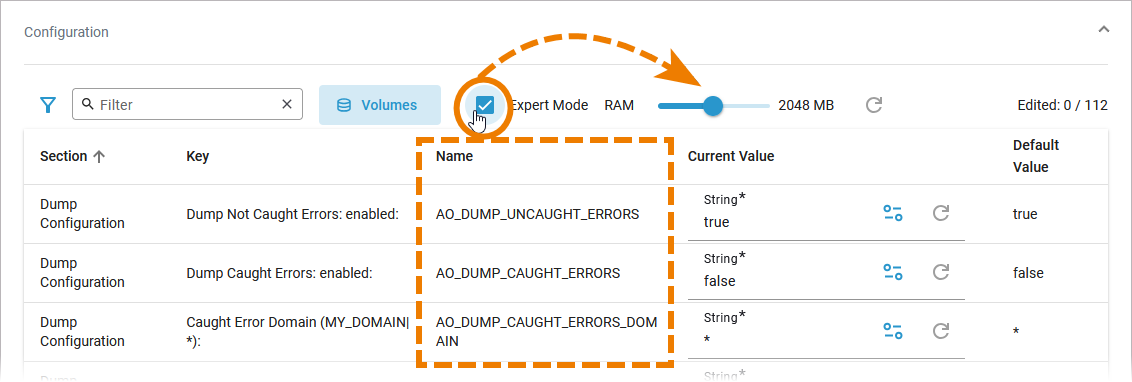
Task: Reset AO_DUMP_UNCAUGHT_ERRORS to default value
Action: pyautogui.click(x=940, y=213)
